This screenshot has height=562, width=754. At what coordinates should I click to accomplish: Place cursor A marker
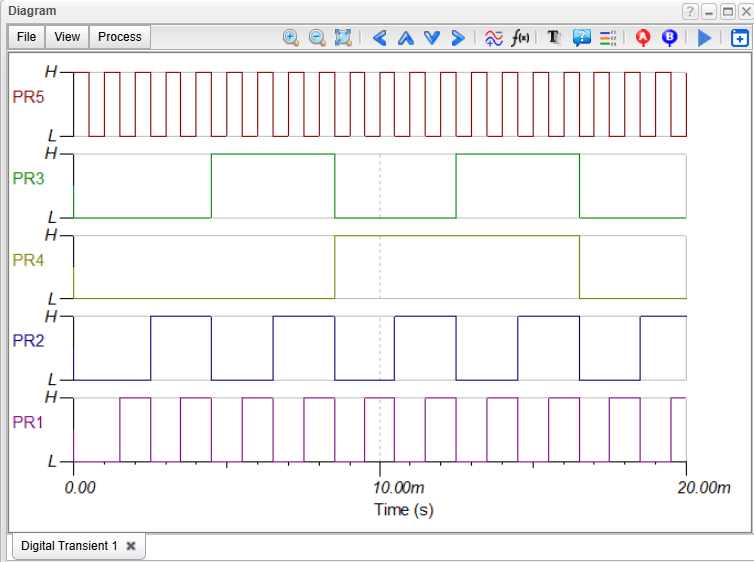tap(643, 37)
